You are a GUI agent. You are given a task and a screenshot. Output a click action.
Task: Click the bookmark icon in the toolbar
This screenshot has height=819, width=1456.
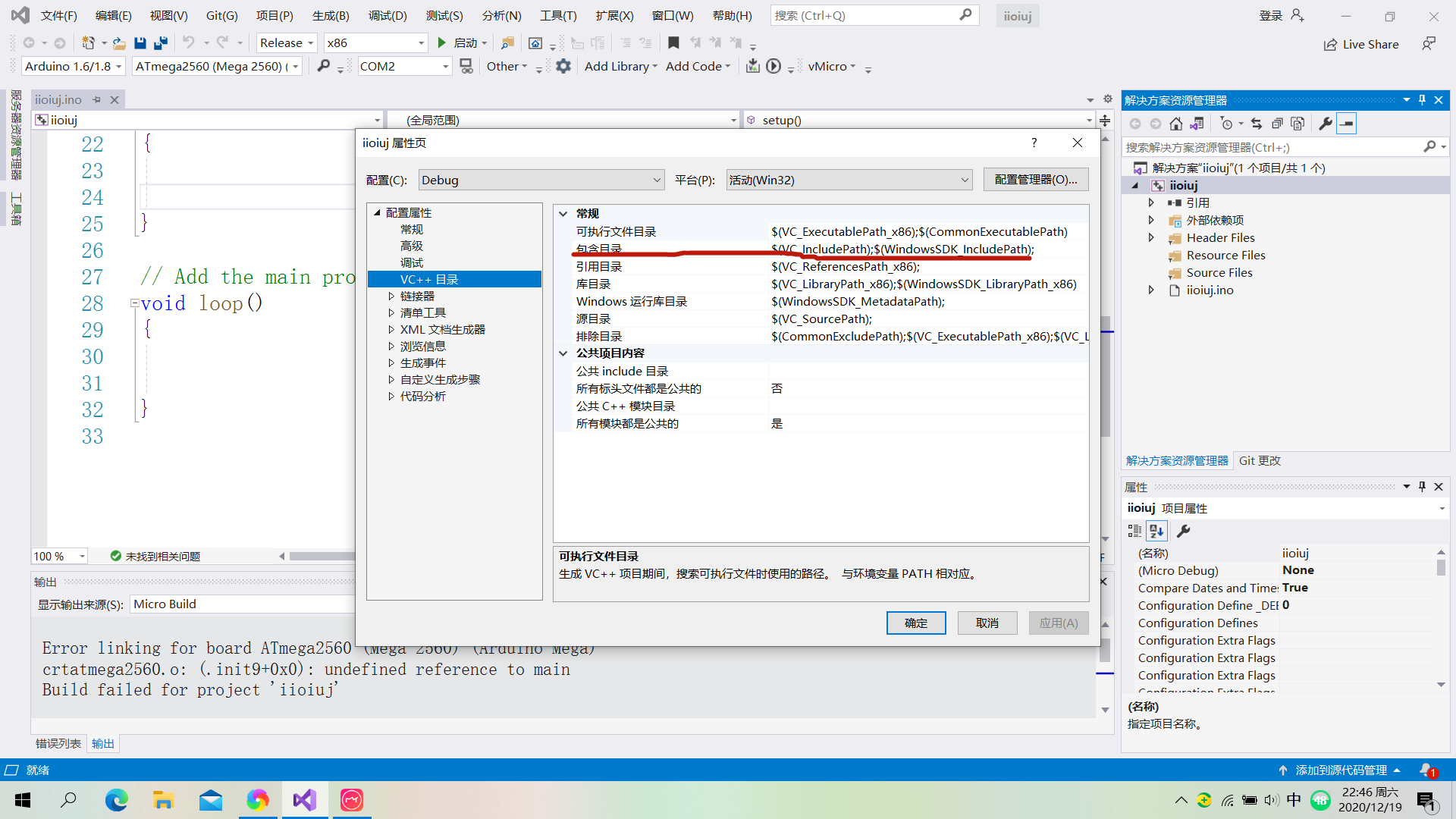coord(673,43)
